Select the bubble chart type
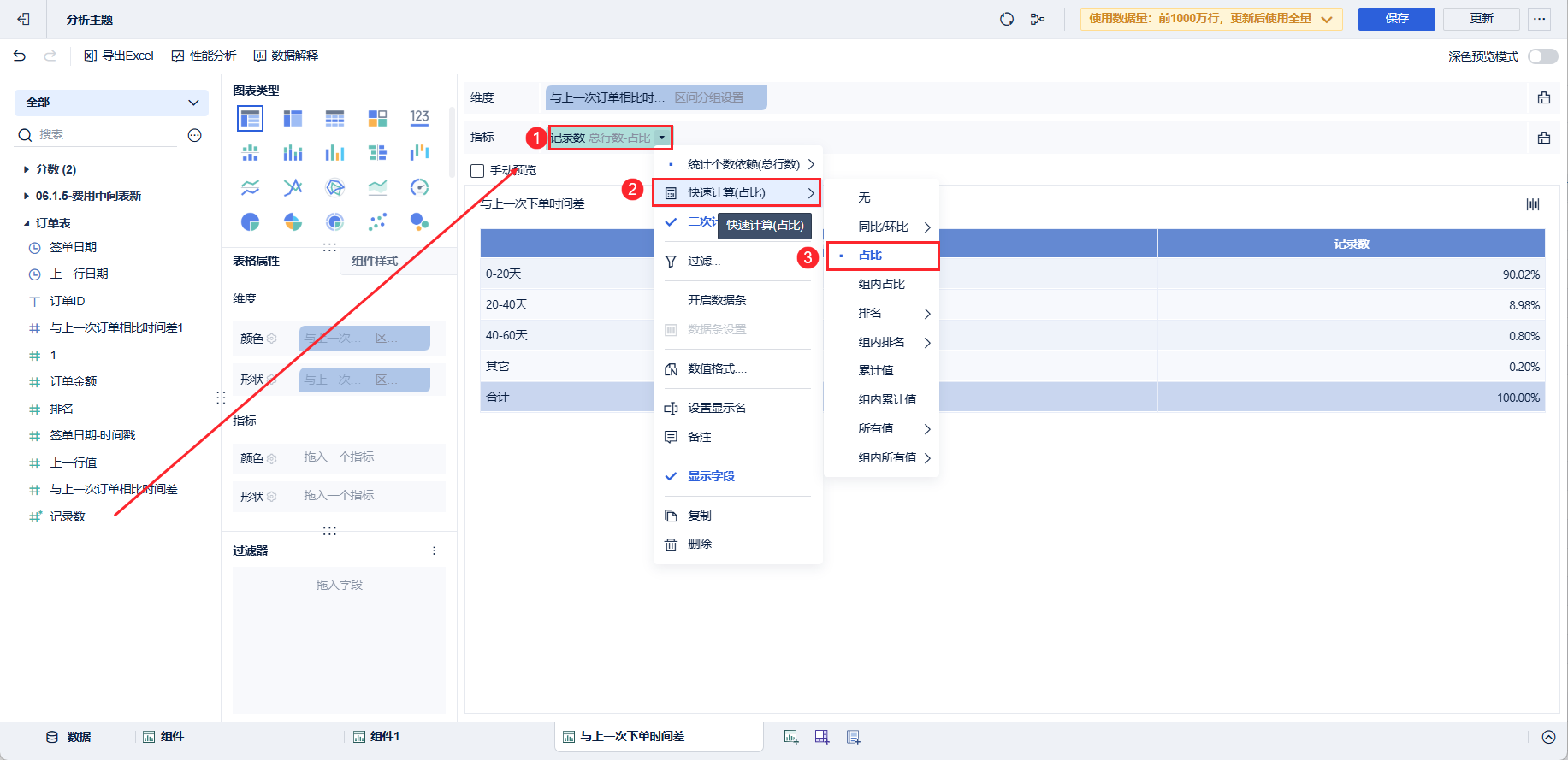 [419, 222]
